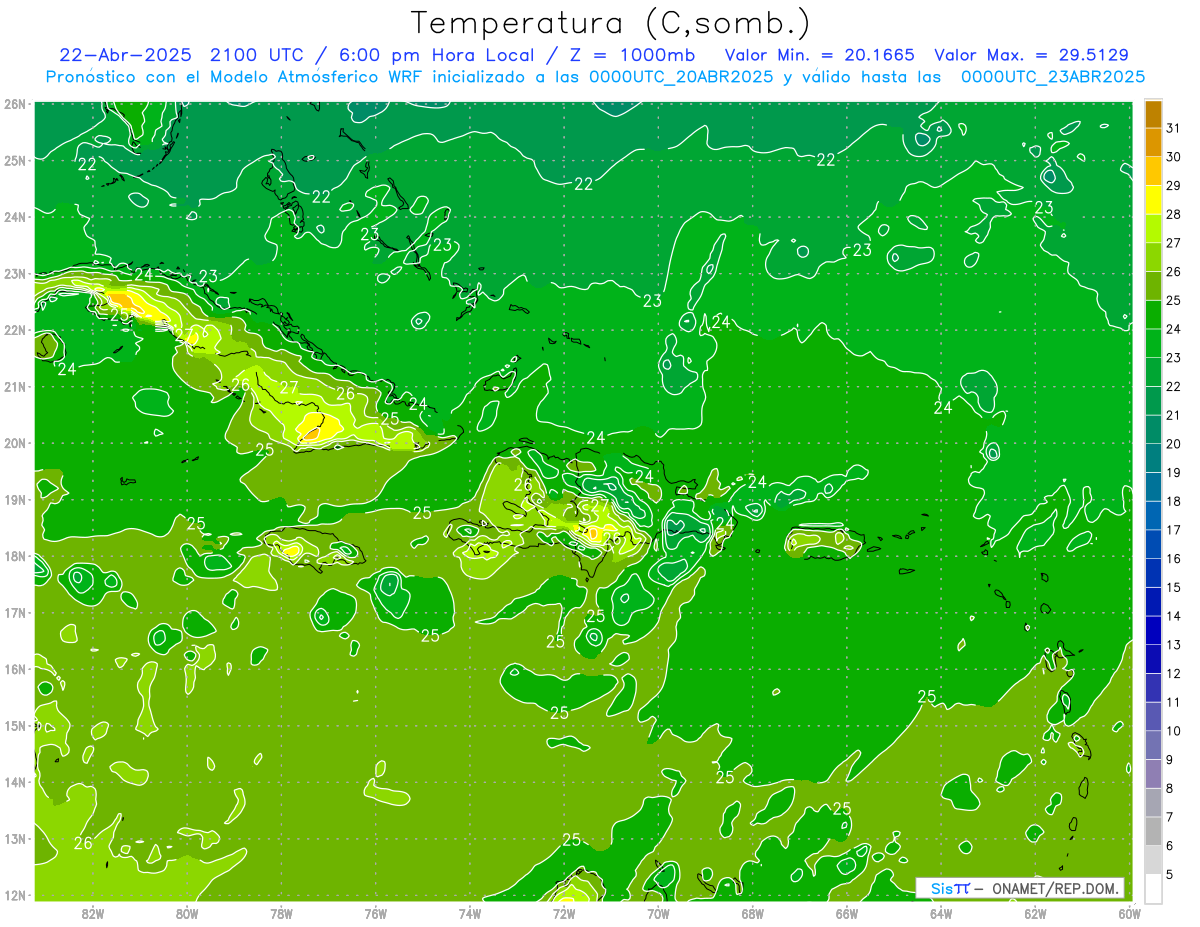
Task: Click the 24N latitude axis label
Action: 15,217
